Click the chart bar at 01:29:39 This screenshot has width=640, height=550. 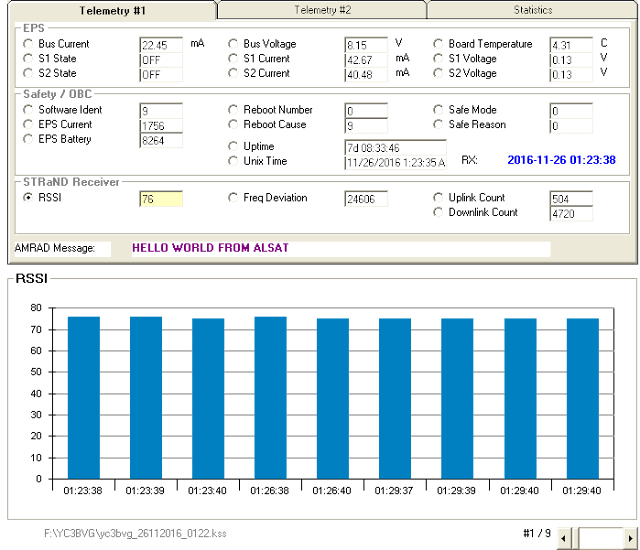(x=457, y=399)
